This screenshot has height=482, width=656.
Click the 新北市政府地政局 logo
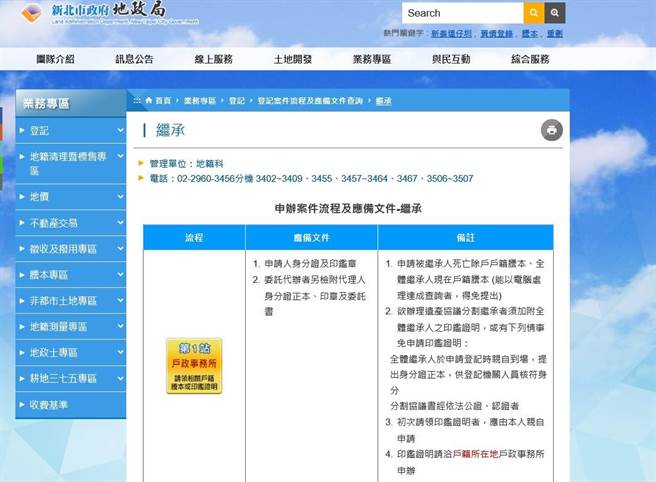point(110,13)
